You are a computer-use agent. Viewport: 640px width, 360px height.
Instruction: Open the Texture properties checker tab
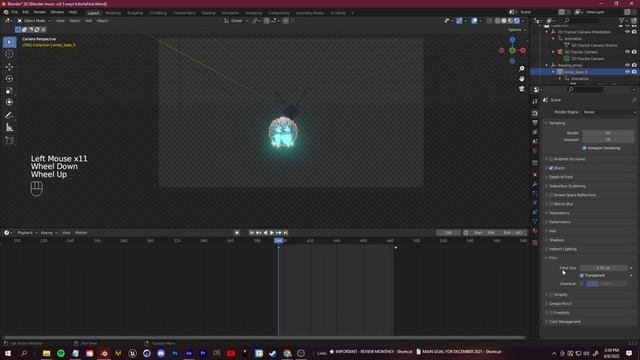point(535,242)
